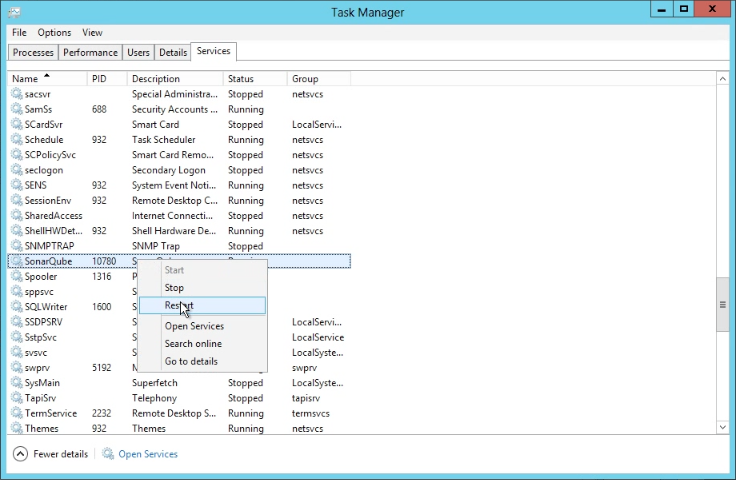Open the View menu
This screenshot has height=480, width=736.
click(x=92, y=32)
